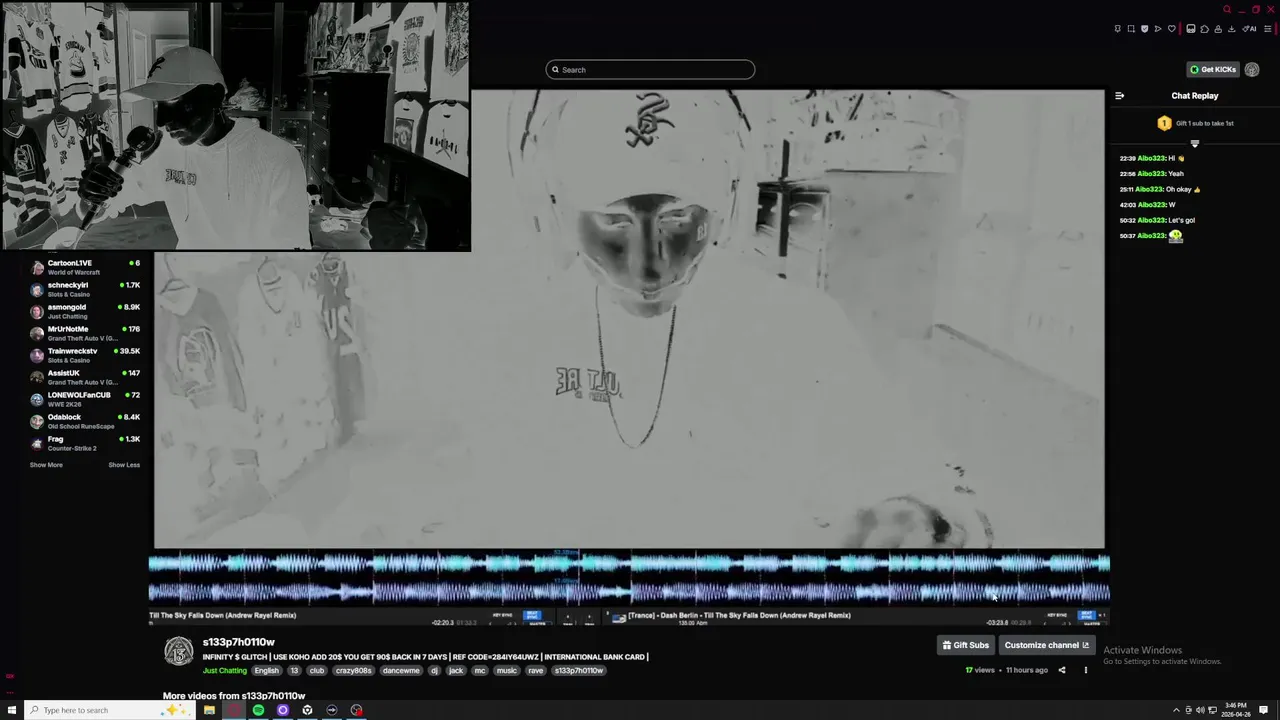Click the lock/profile icon in browser toolbar
This screenshot has width=1280, height=720.
coord(1218,29)
